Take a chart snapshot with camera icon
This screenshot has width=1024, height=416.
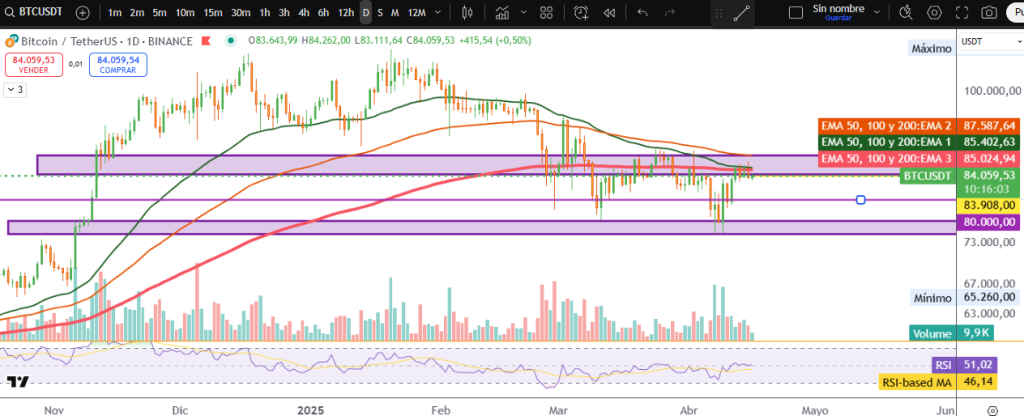[x=990, y=12]
